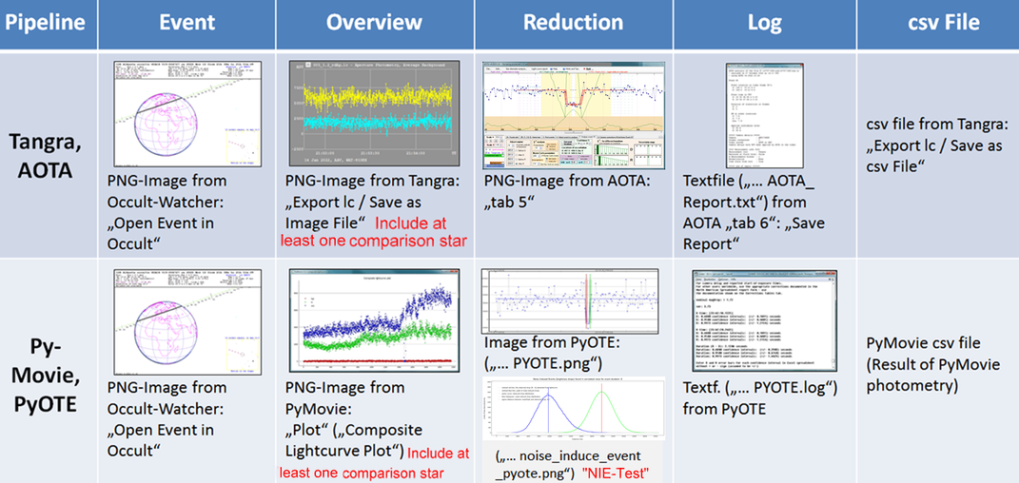Click the Event column header

click(x=187, y=23)
